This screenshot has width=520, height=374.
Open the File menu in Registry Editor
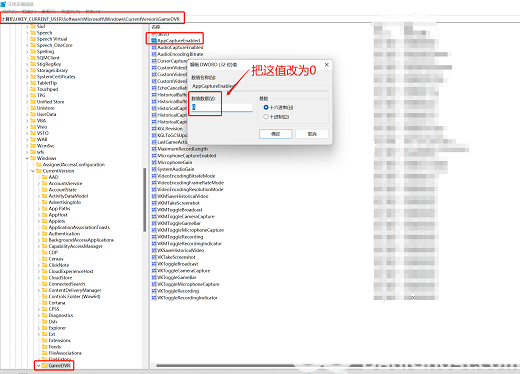tap(10, 12)
